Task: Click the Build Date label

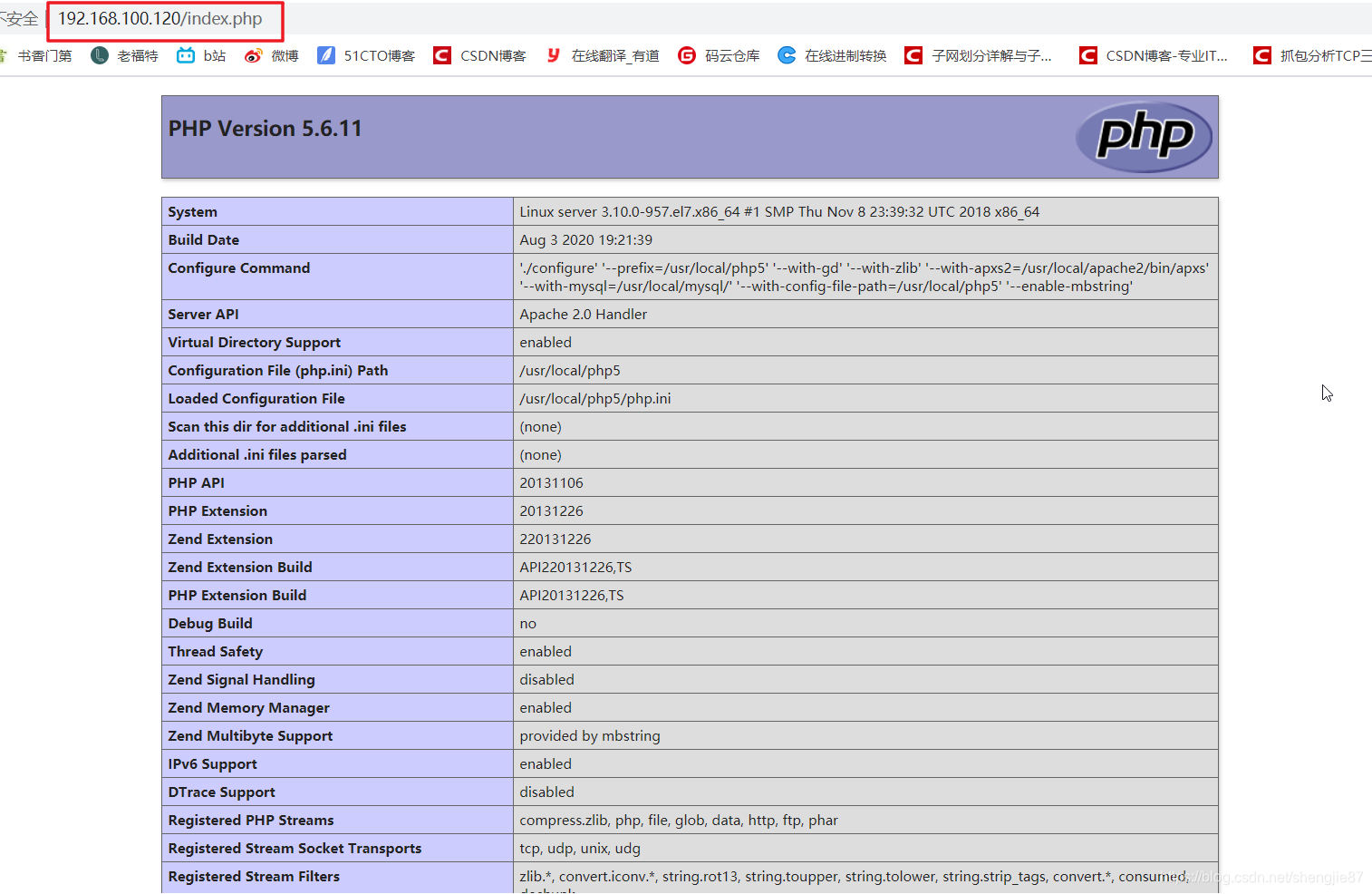Action: click(x=204, y=240)
